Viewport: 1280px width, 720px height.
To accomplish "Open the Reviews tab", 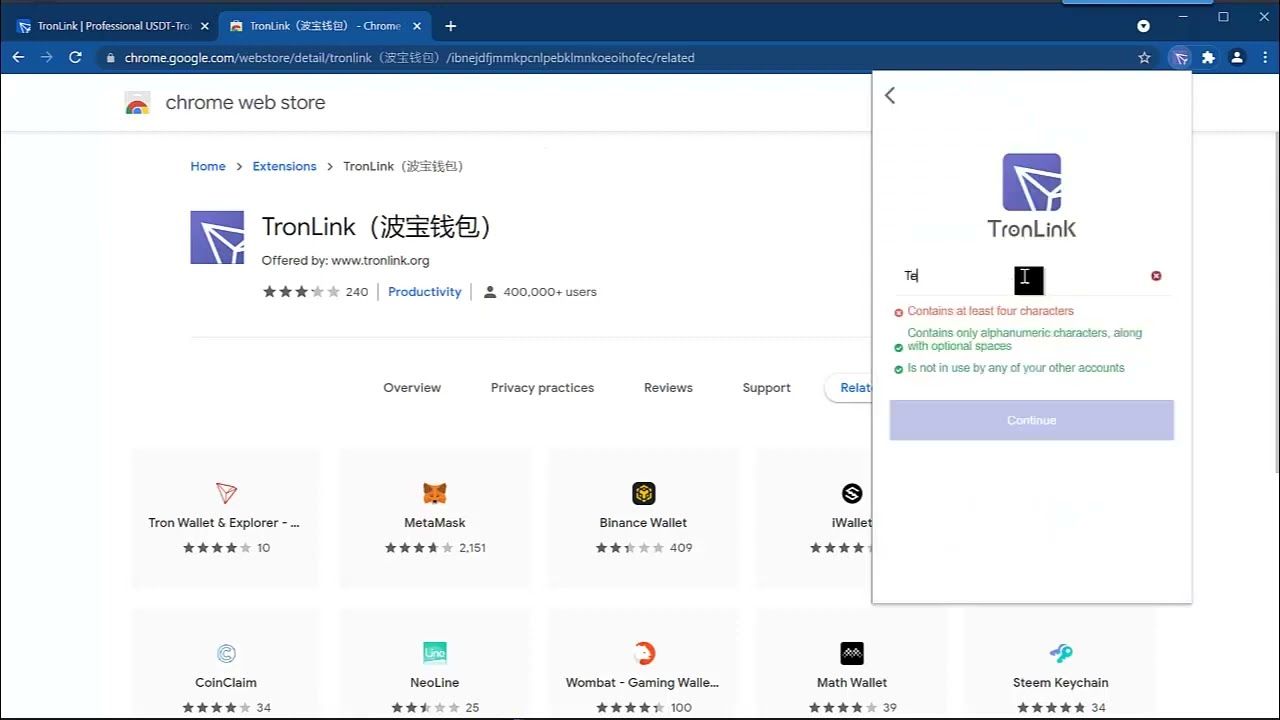I will pyautogui.click(x=668, y=388).
